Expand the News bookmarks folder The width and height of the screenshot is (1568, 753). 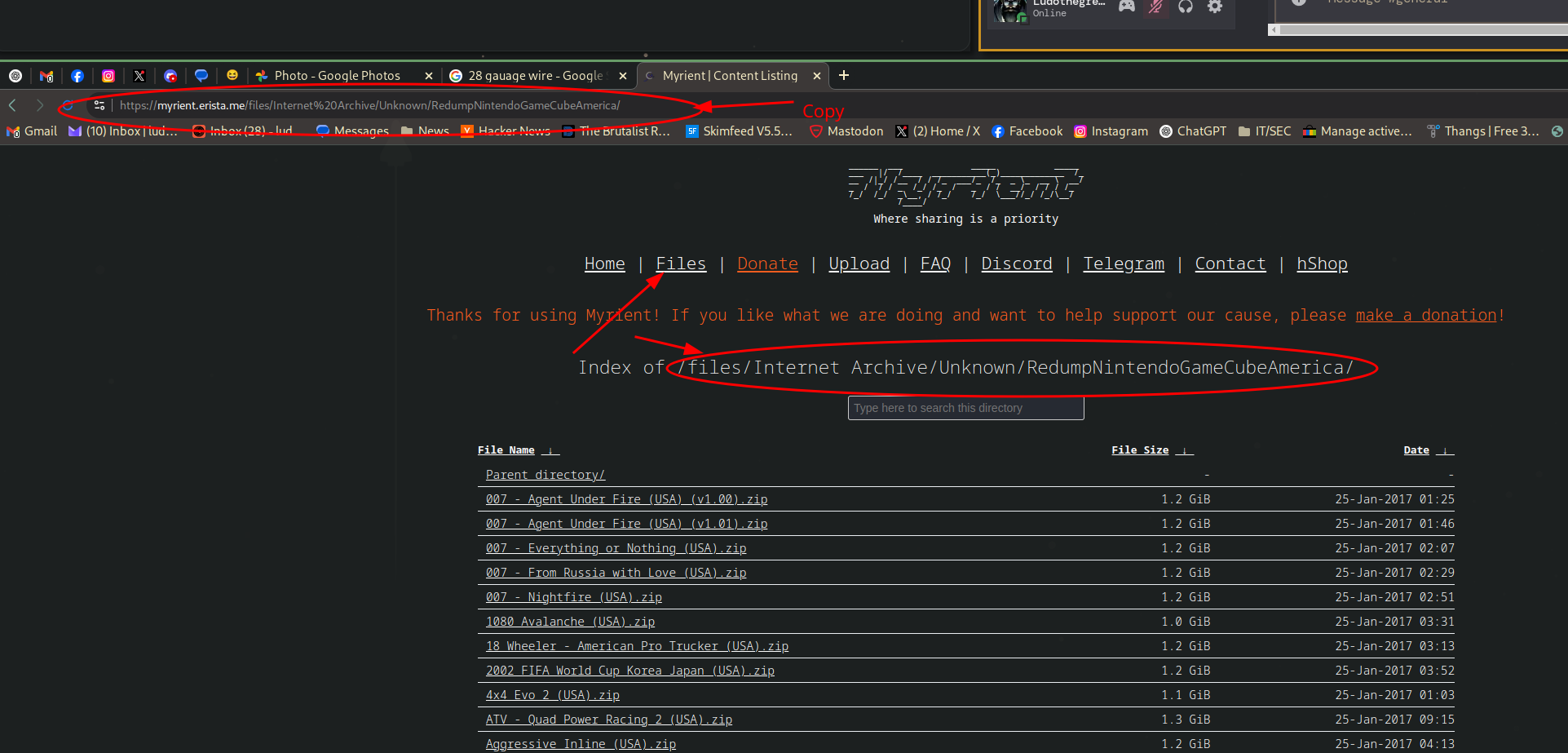426,131
